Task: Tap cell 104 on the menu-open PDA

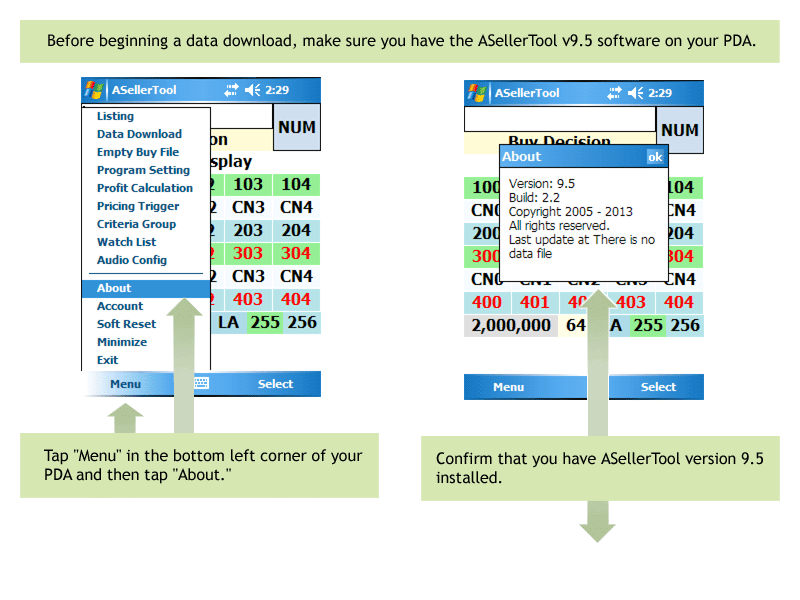Action: 296,185
